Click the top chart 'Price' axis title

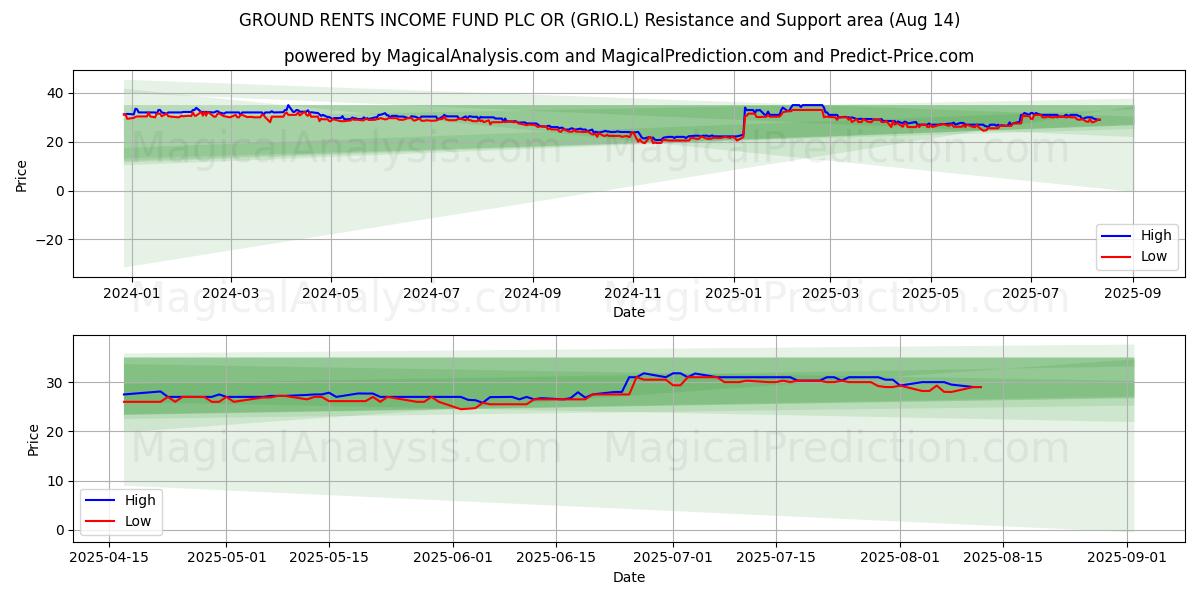coord(22,174)
